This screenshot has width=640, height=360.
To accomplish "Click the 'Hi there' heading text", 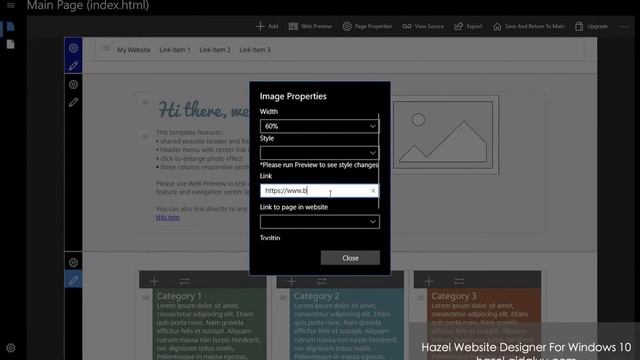I will coord(203,110).
